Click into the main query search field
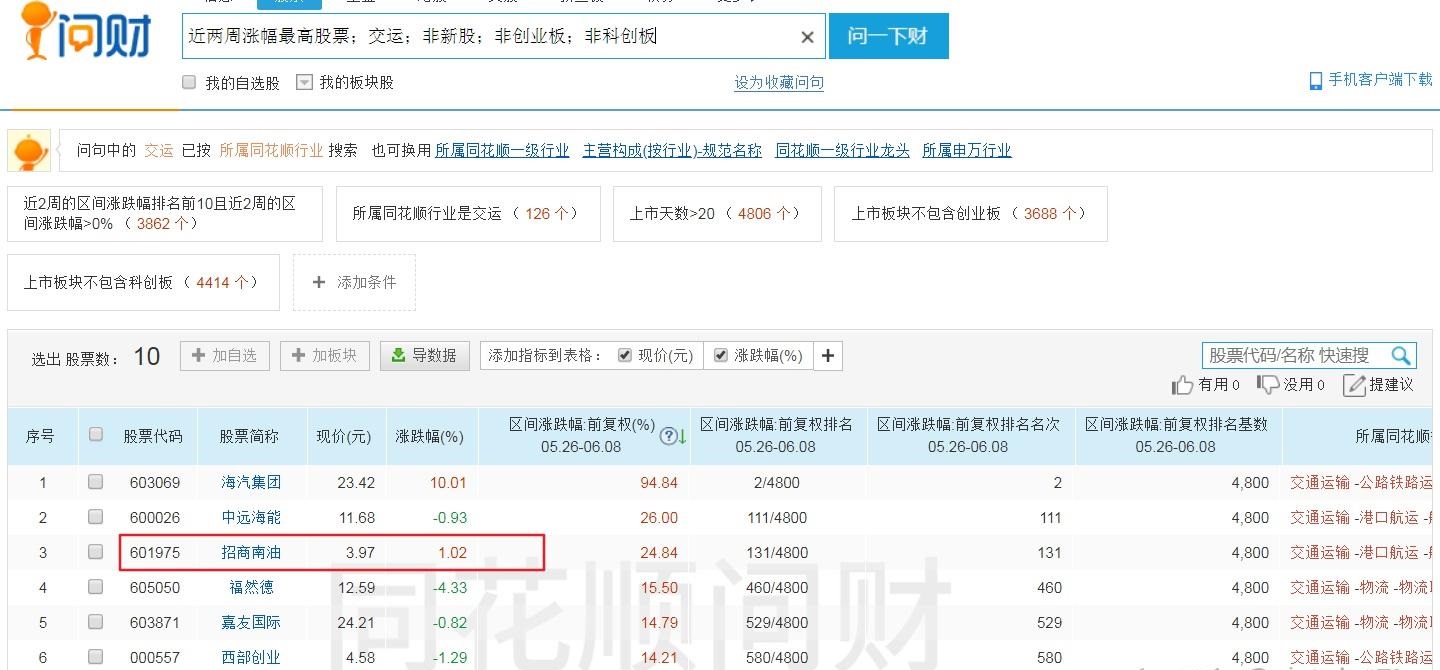Screen dimensions: 1440x670 pos(490,37)
